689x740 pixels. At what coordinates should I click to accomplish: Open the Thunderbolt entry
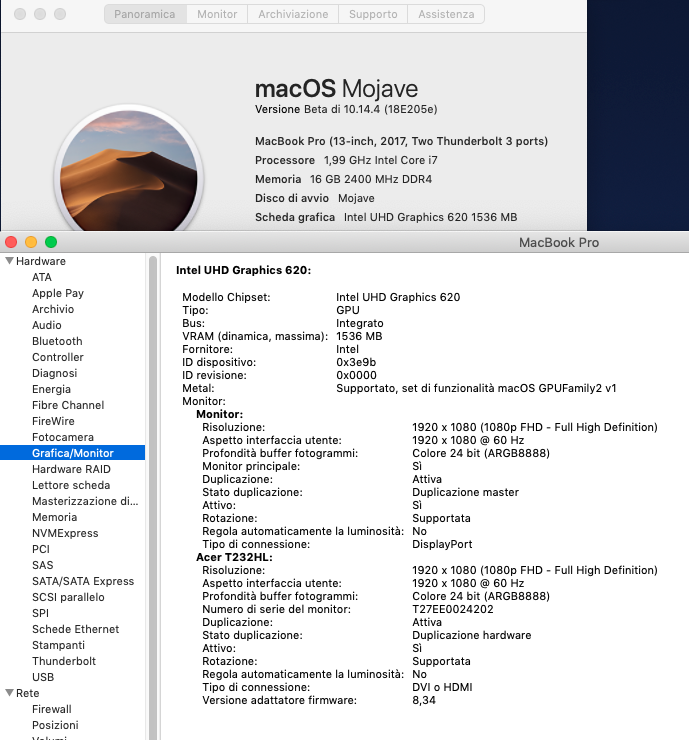64,661
